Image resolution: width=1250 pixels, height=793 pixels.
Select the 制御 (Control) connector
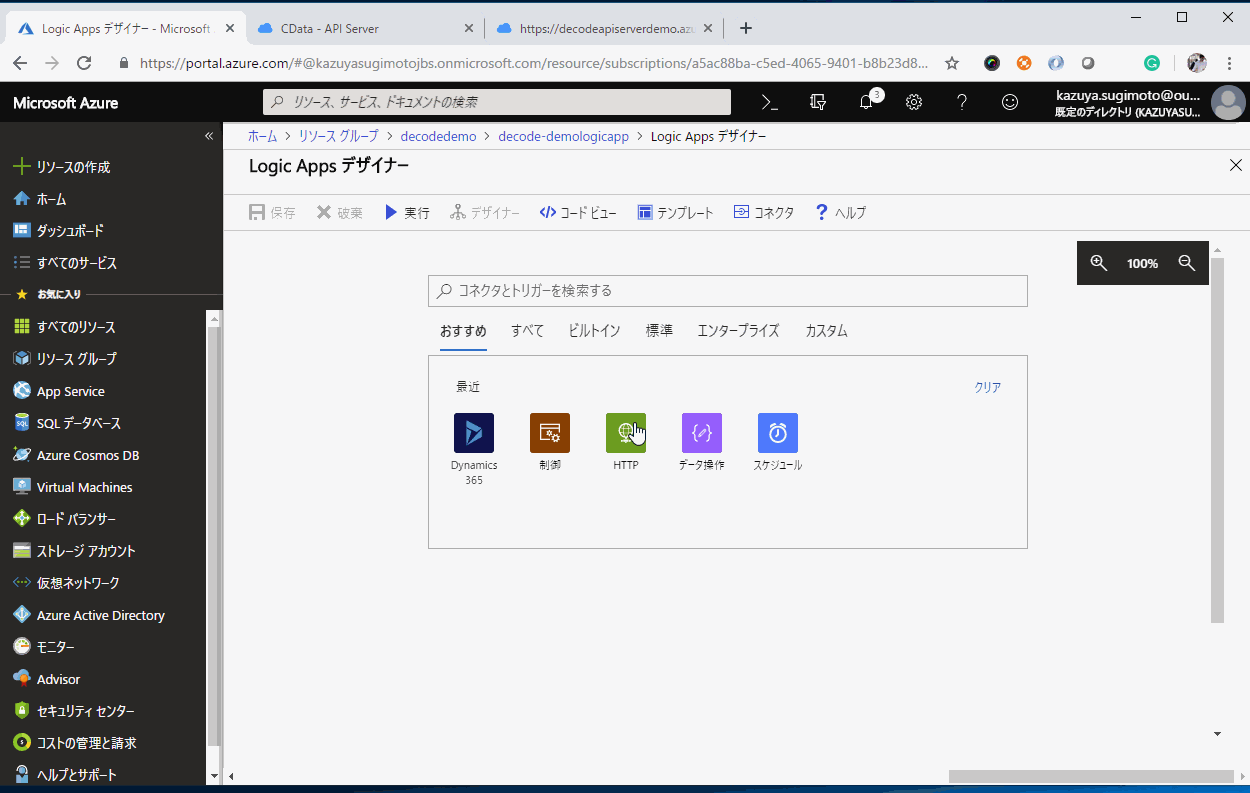[549, 432]
